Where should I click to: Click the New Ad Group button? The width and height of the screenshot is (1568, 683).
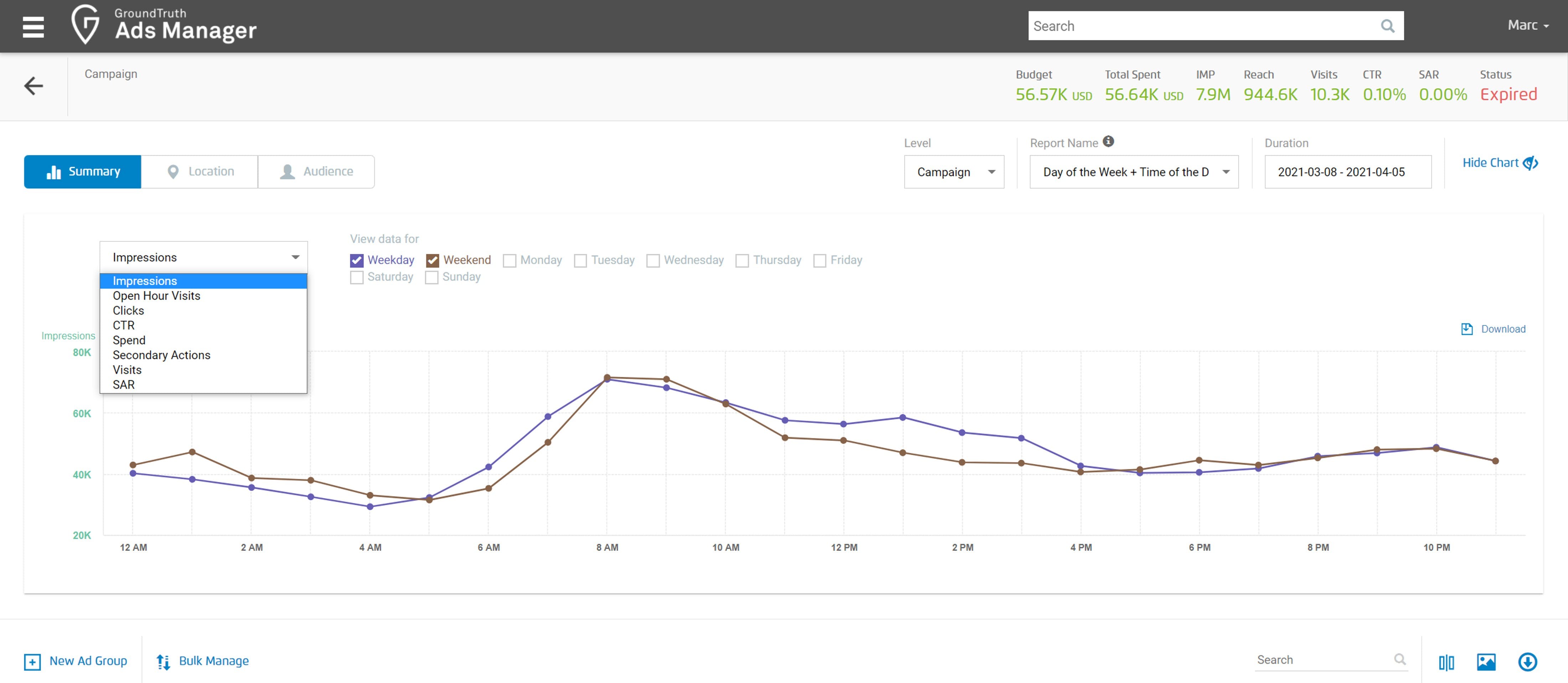(x=76, y=661)
